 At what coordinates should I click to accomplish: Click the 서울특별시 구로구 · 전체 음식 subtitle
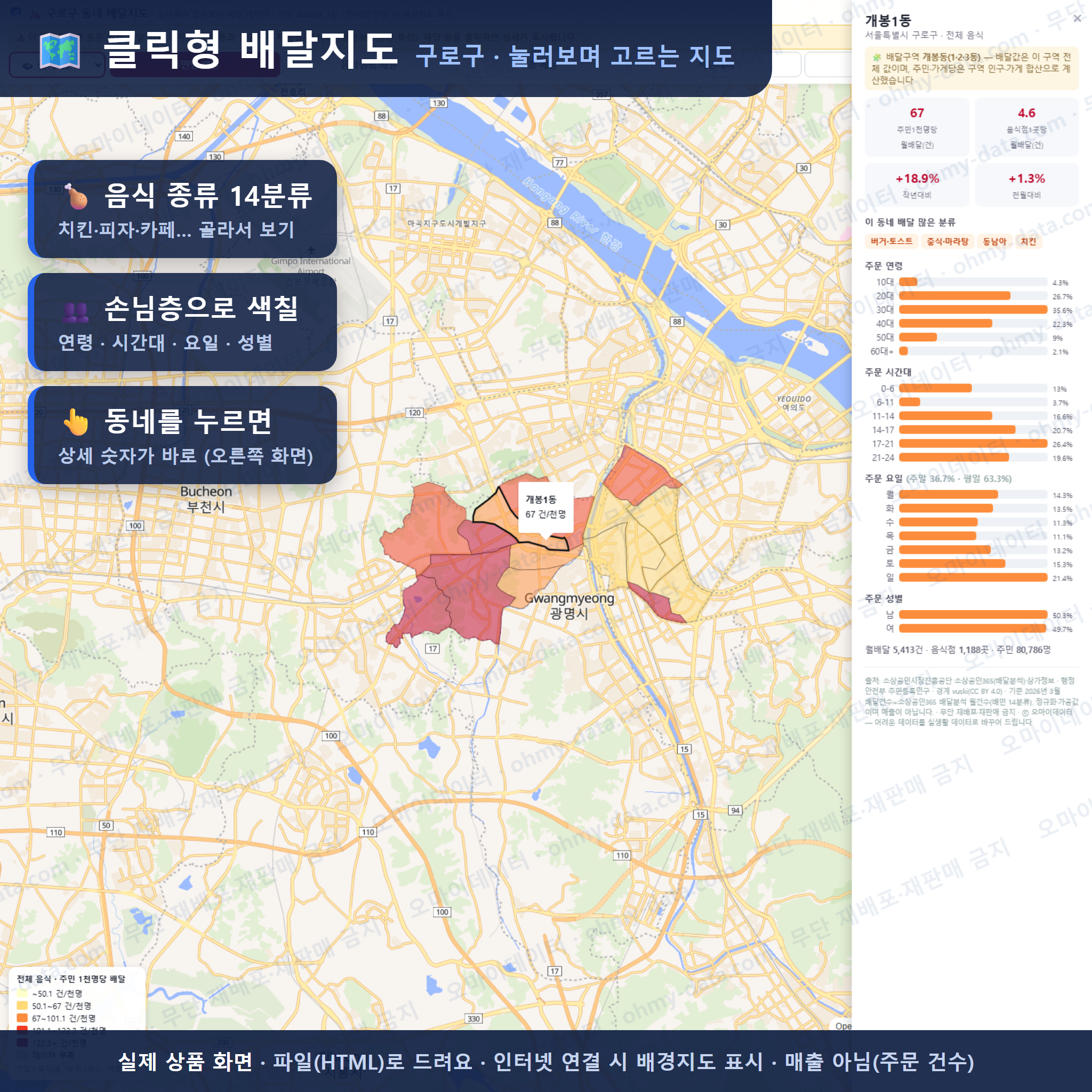(x=924, y=35)
